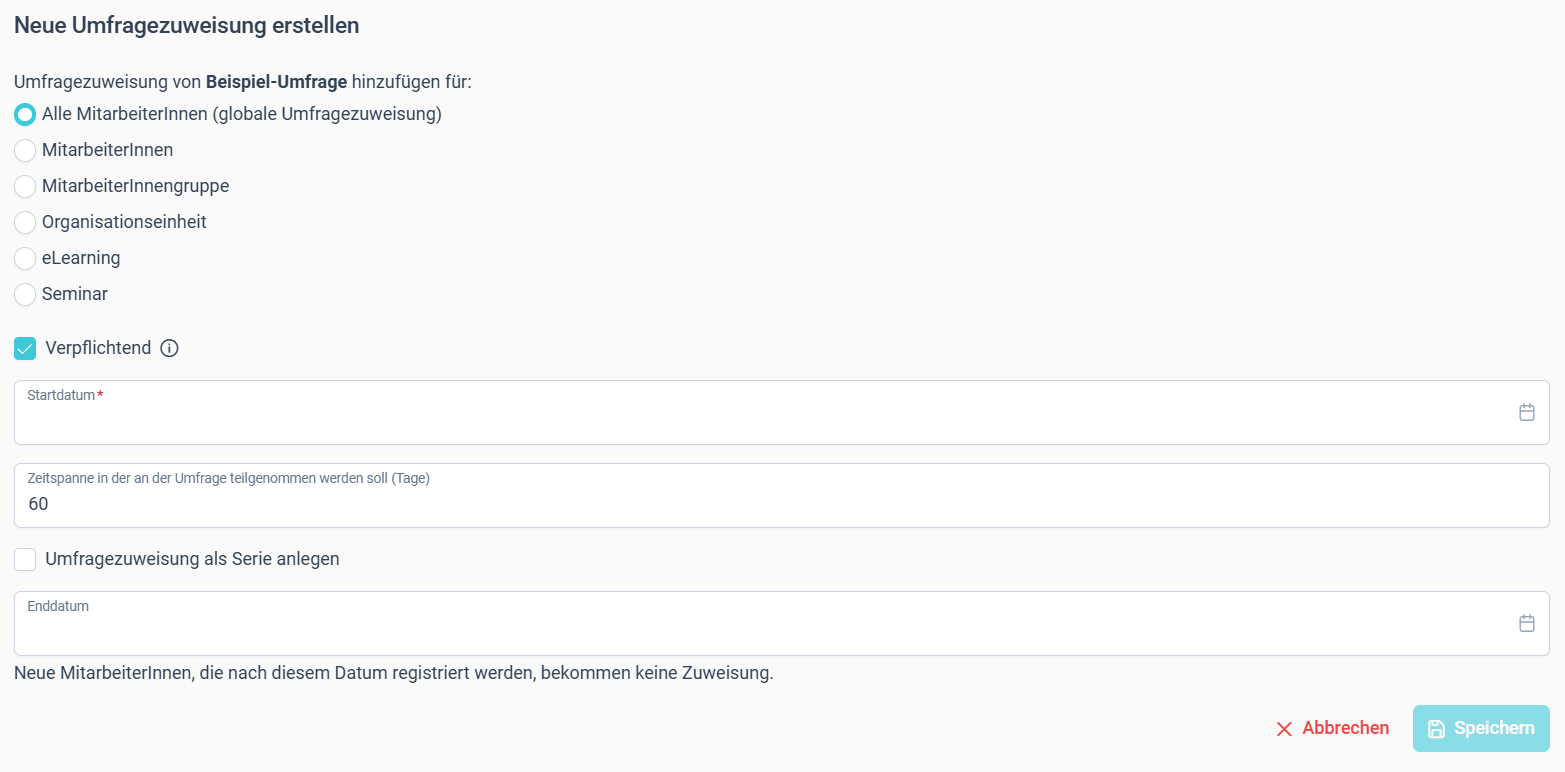Viewport: 1565px width, 772px height.
Task: Click the Seminar option label text
Action: click(x=75, y=294)
